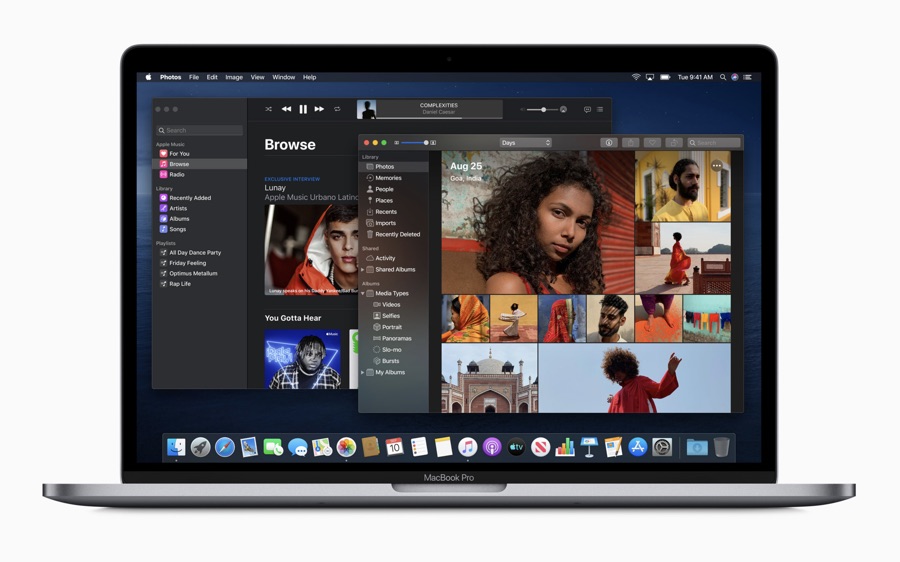
Task: Open the Days view dropdown in Photos
Action: [525, 142]
